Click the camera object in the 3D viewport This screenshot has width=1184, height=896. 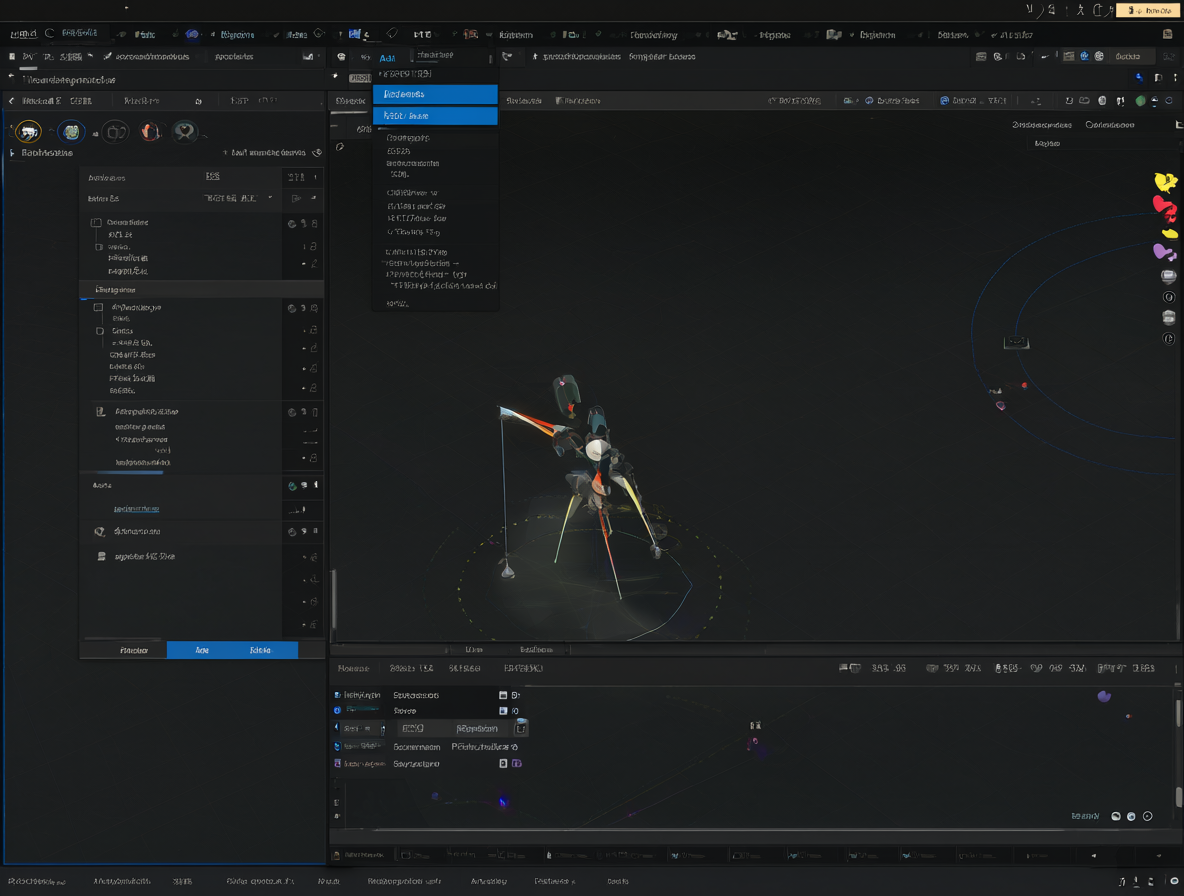[1016, 343]
